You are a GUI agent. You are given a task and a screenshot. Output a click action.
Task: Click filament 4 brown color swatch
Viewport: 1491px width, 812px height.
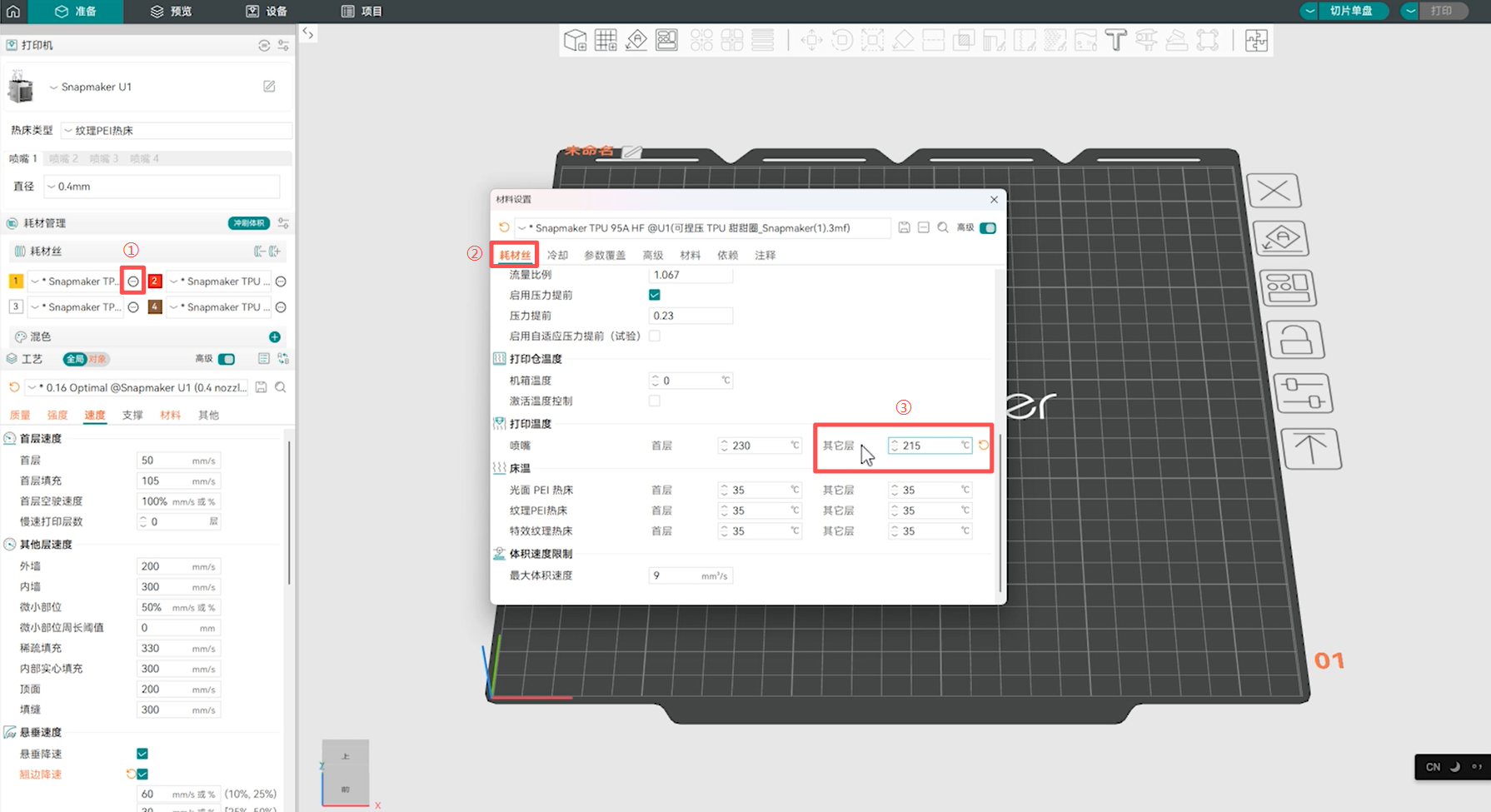tap(155, 307)
